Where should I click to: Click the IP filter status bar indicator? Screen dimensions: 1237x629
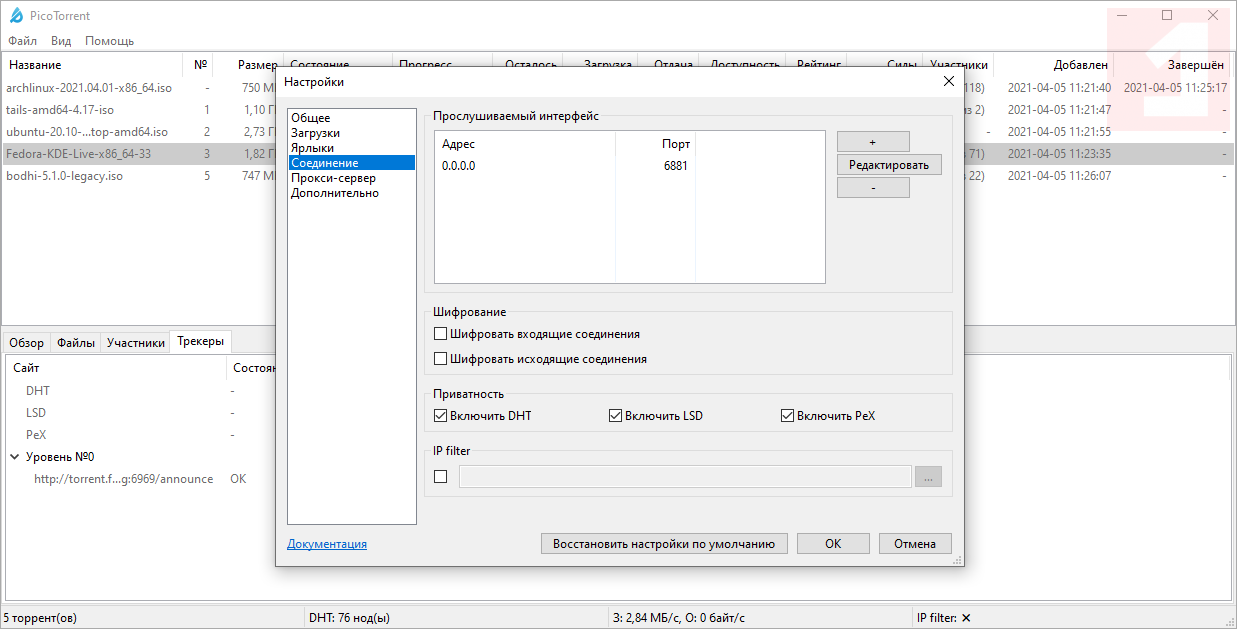(x=944, y=618)
